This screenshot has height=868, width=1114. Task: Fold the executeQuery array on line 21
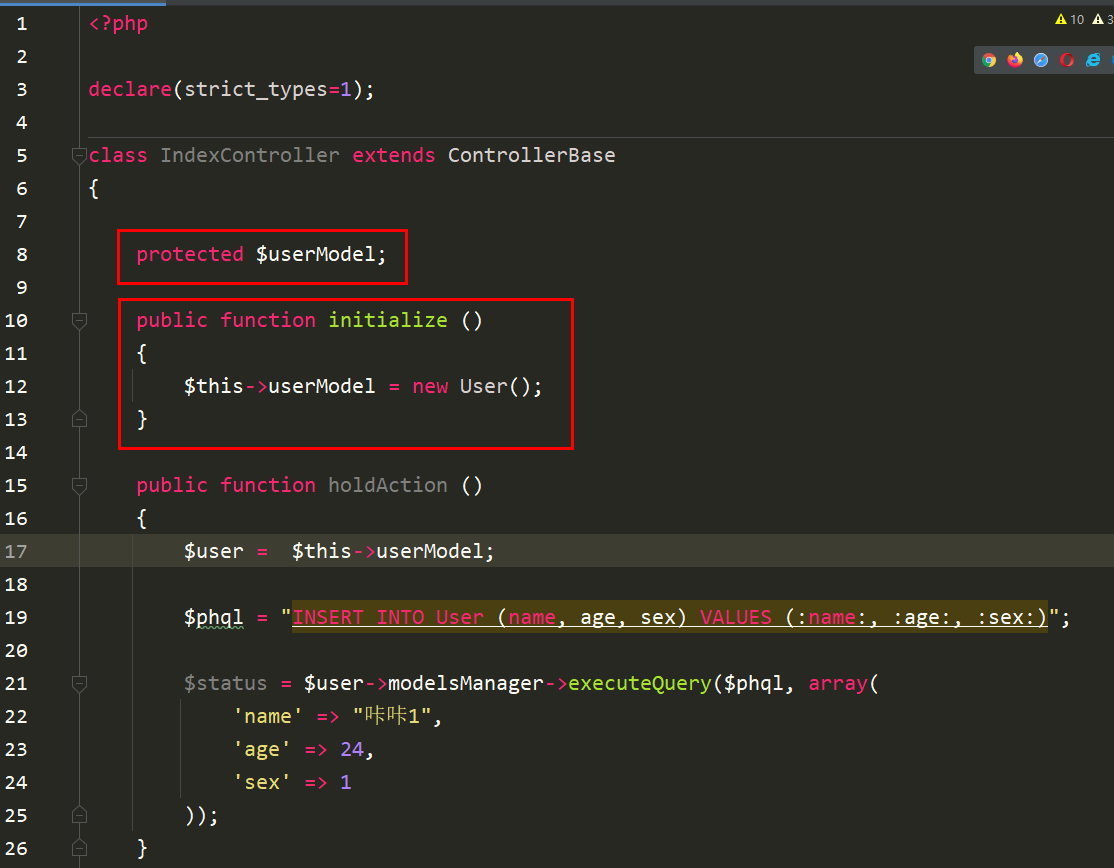click(79, 683)
